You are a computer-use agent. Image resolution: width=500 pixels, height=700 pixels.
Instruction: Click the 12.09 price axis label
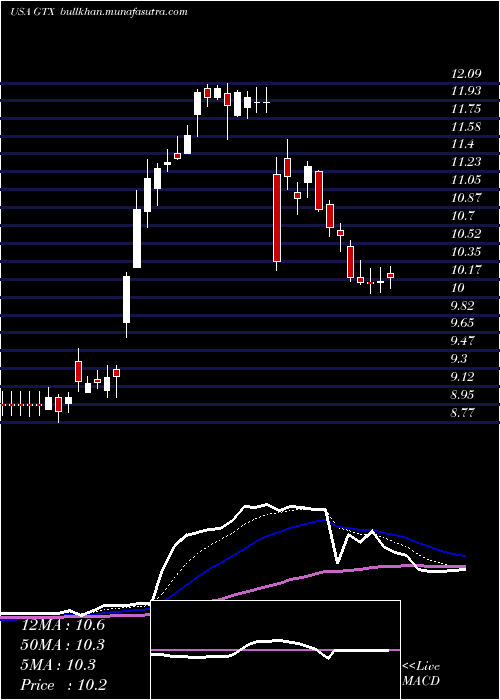coord(466,73)
